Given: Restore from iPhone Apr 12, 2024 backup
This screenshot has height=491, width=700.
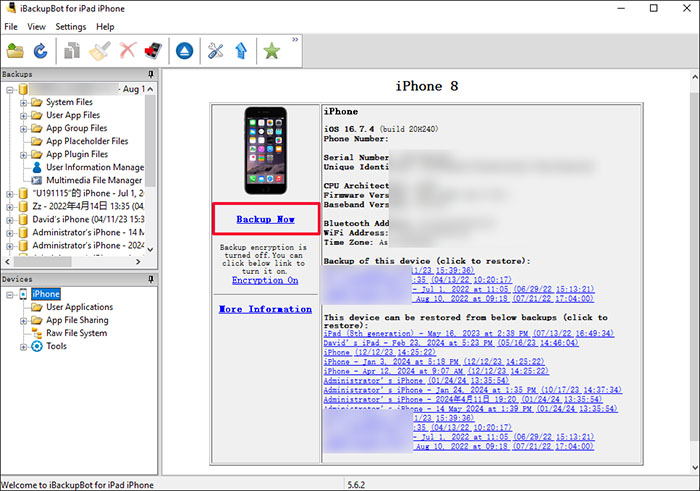Looking at the screenshot, I should point(436,371).
